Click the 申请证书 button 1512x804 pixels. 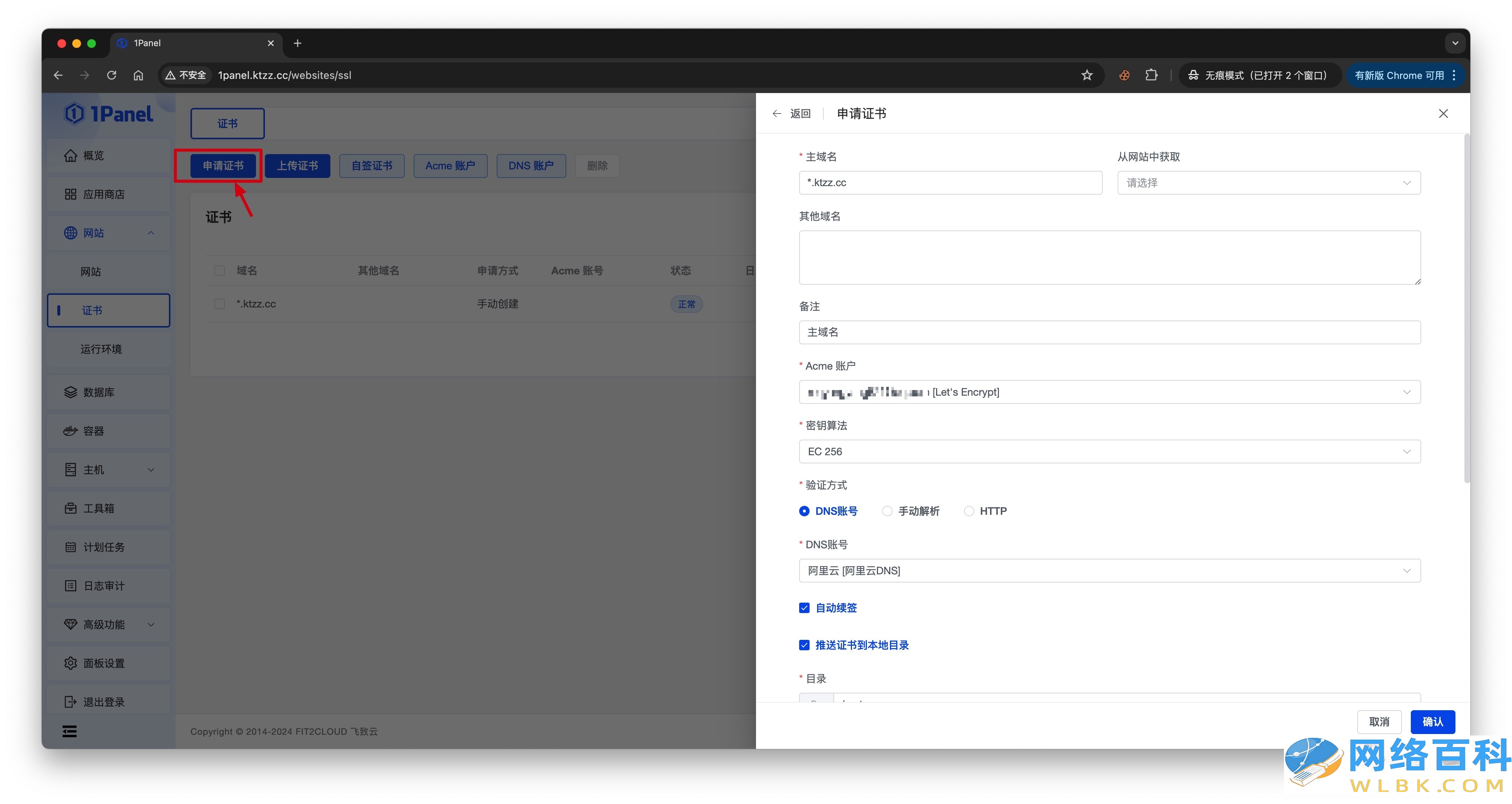224,166
